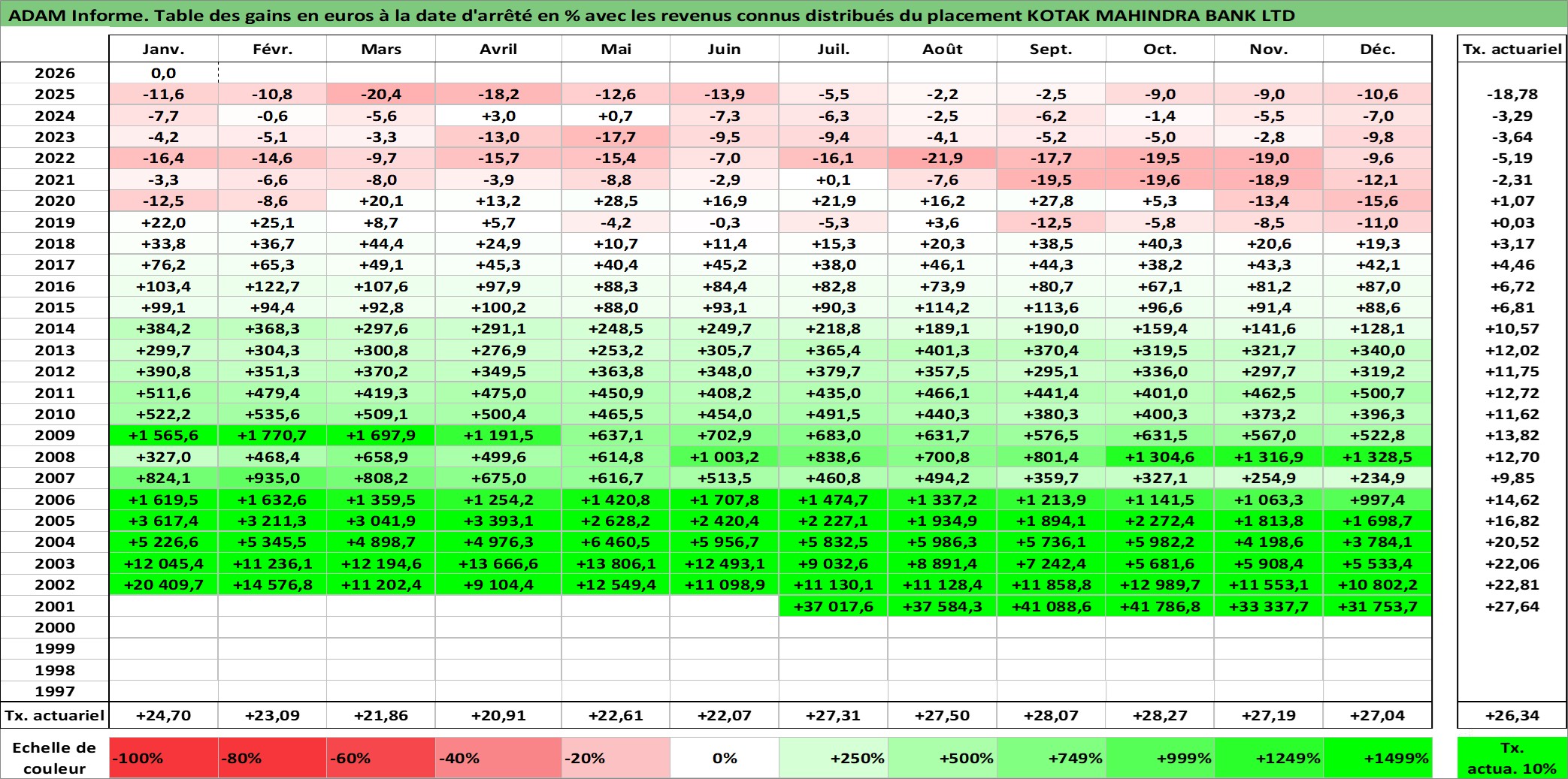Click the -12,5 cell in September 2019
1568x779 pixels.
tap(1051, 222)
